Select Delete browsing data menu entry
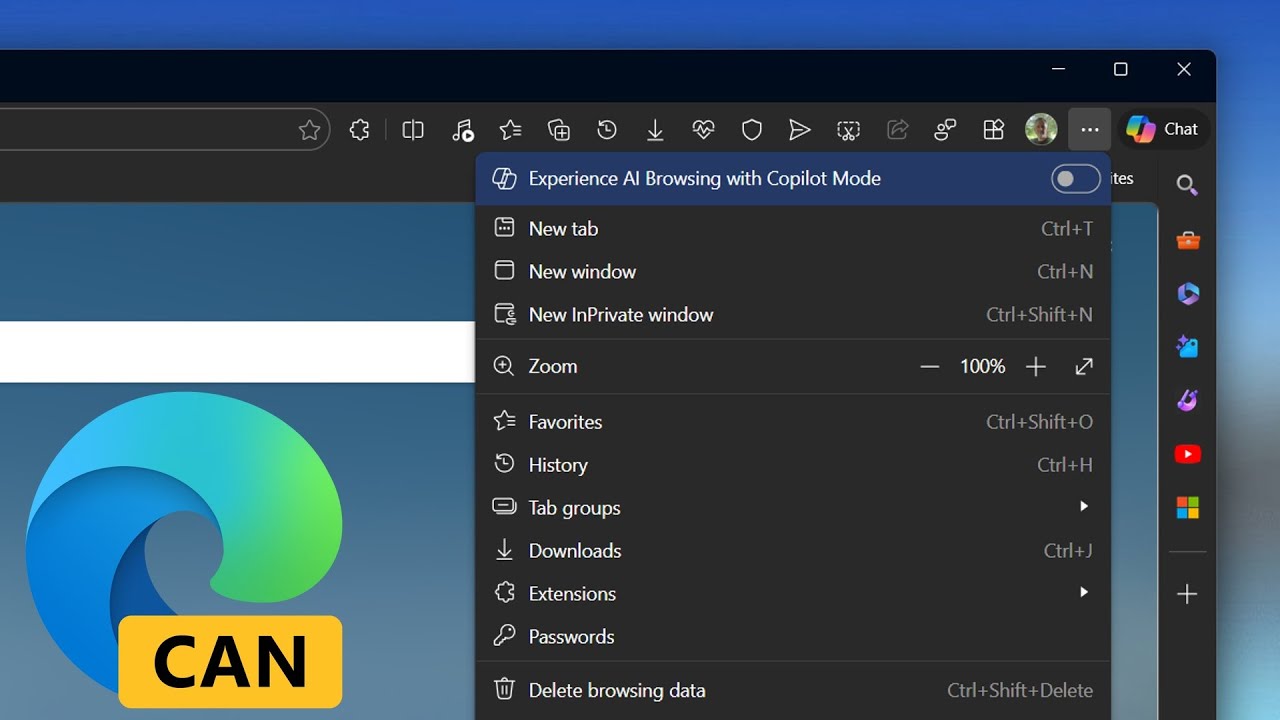1280x720 pixels. tap(793, 691)
